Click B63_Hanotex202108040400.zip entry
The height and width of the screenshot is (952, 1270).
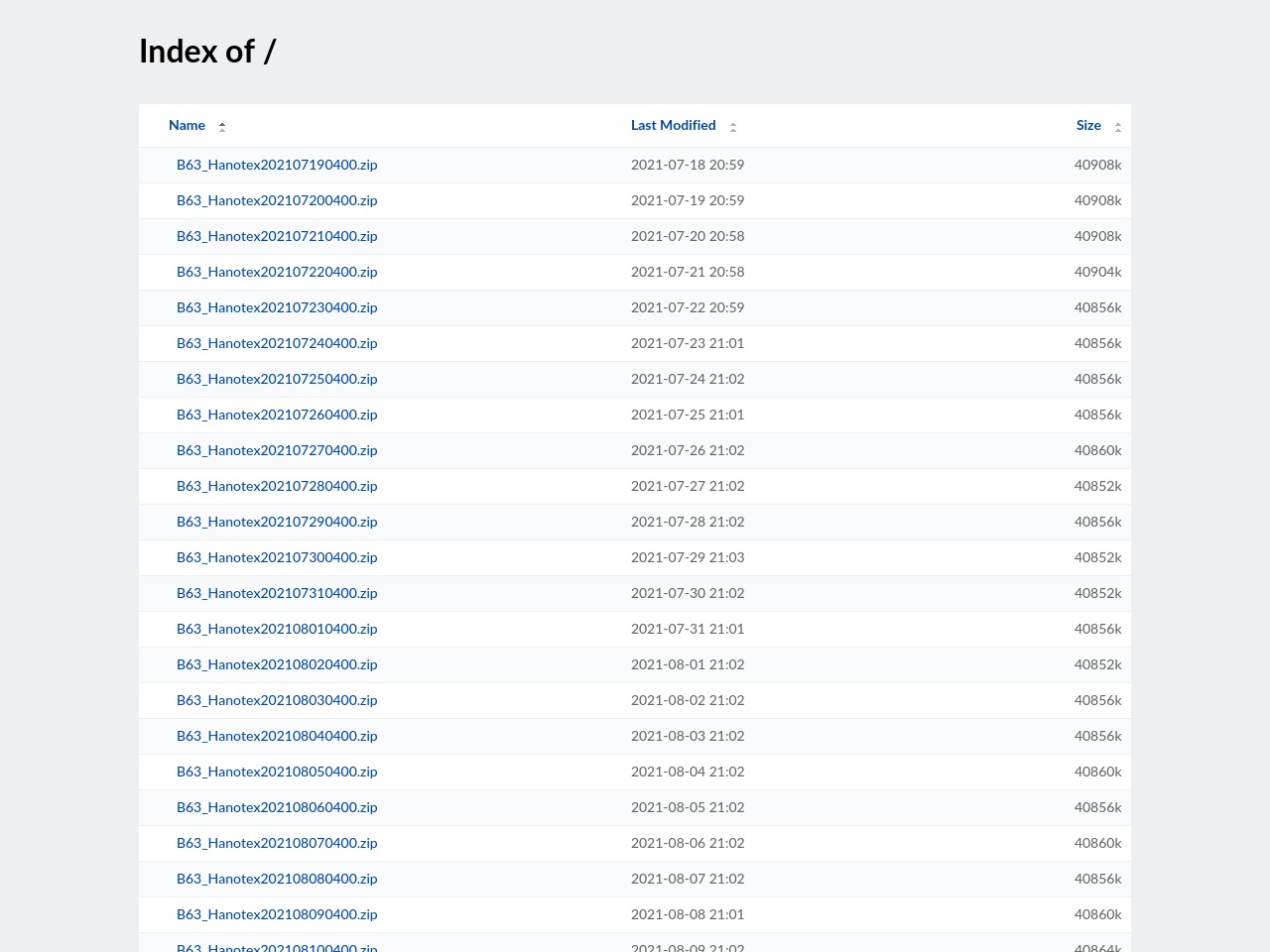pos(277,736)
